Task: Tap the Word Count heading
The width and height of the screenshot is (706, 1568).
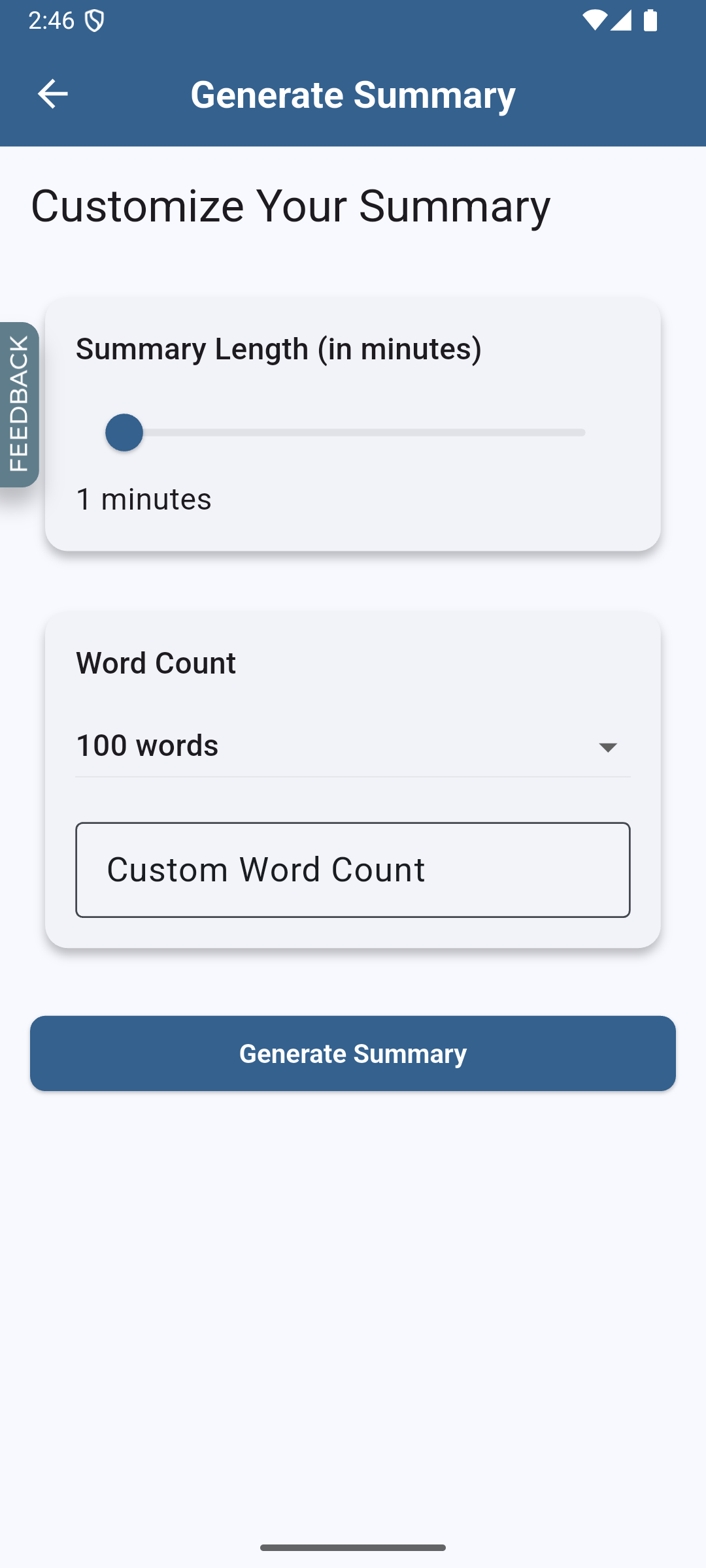Action: coord(156,663)
